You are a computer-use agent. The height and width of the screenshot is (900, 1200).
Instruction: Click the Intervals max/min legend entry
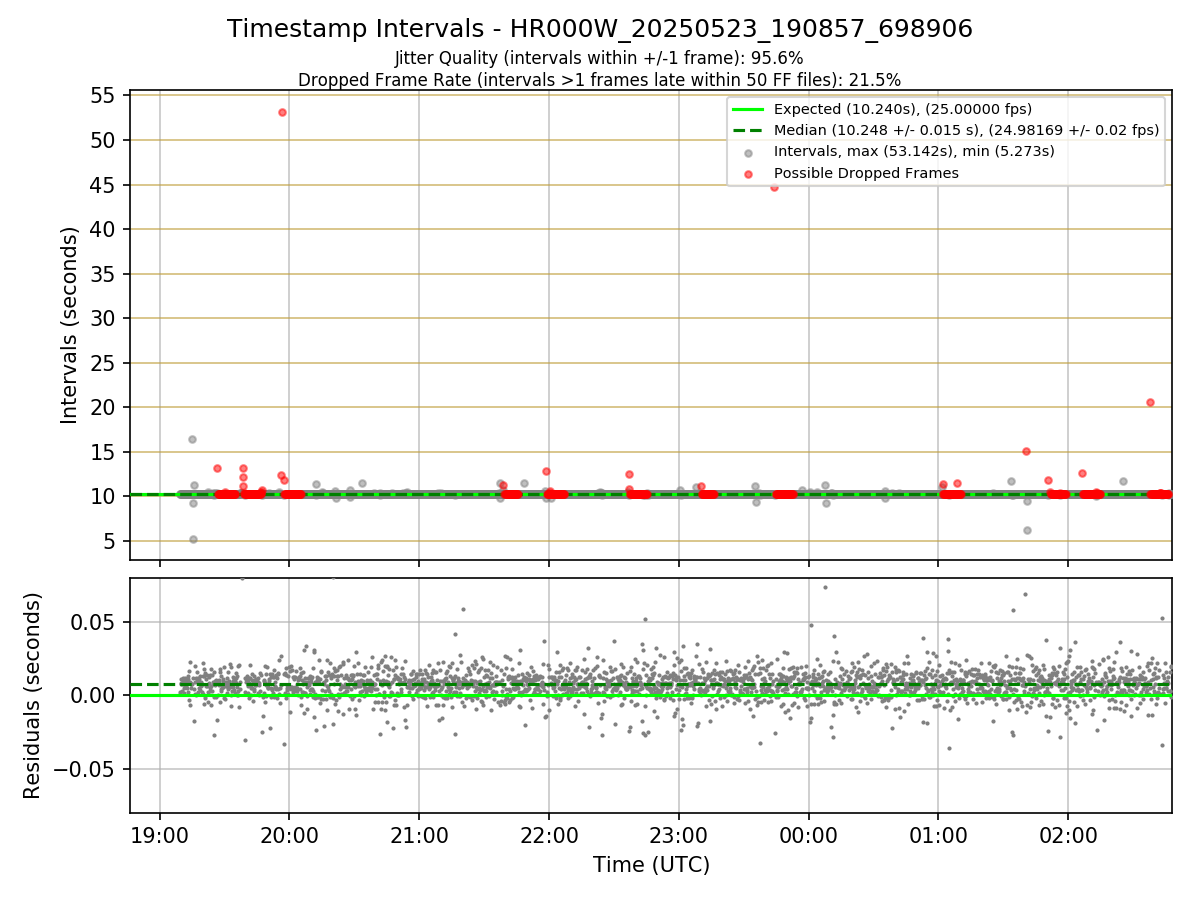(x=914, y=151)
